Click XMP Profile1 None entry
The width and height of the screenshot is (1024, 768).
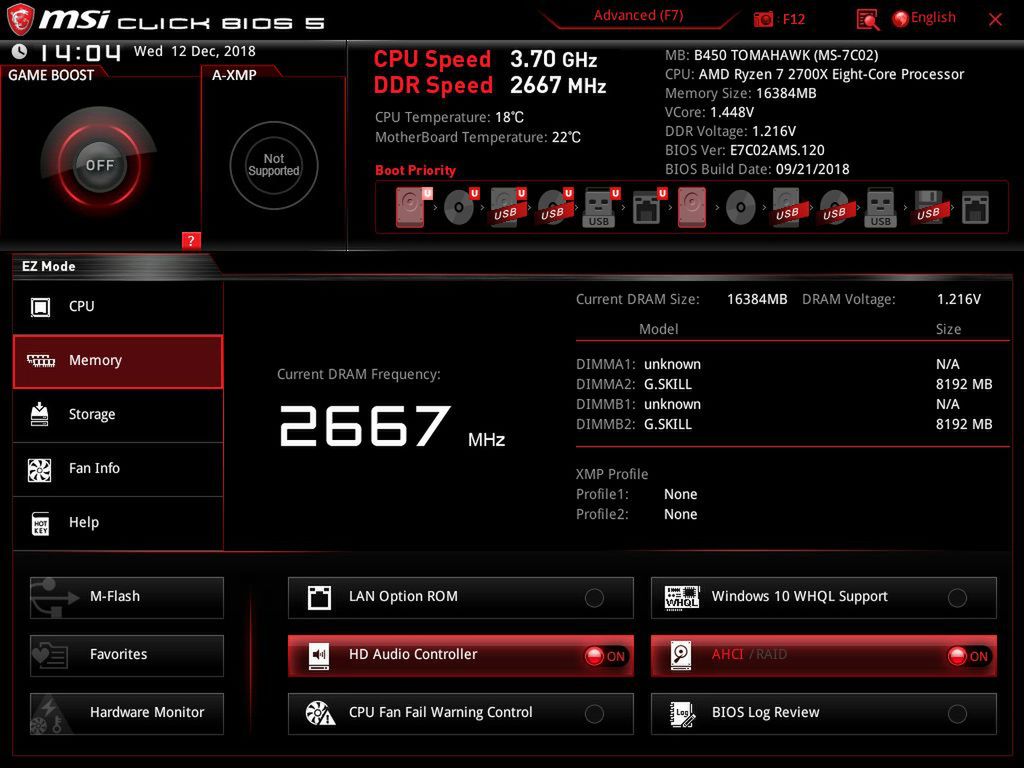637,494
